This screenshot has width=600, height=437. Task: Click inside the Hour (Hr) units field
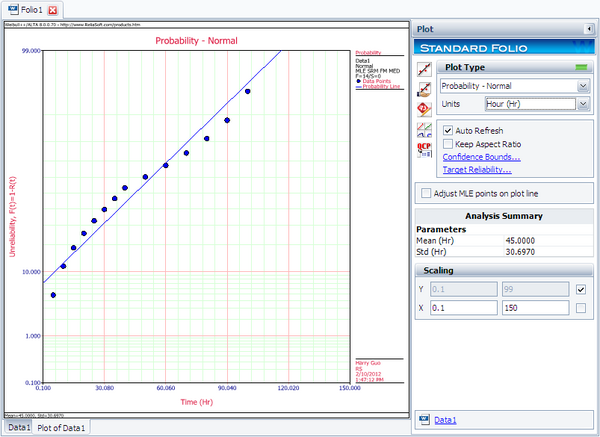click(x=530, y=104)
